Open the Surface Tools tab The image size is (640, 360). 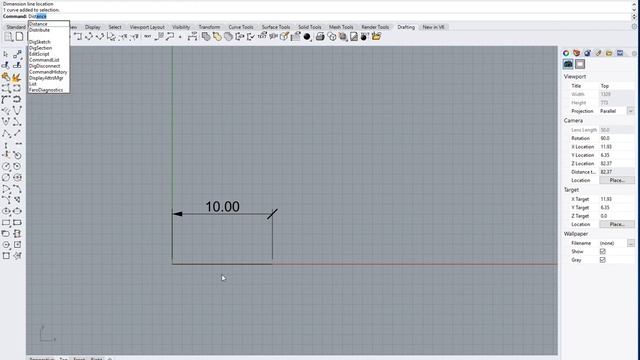[x=276, y=27]
